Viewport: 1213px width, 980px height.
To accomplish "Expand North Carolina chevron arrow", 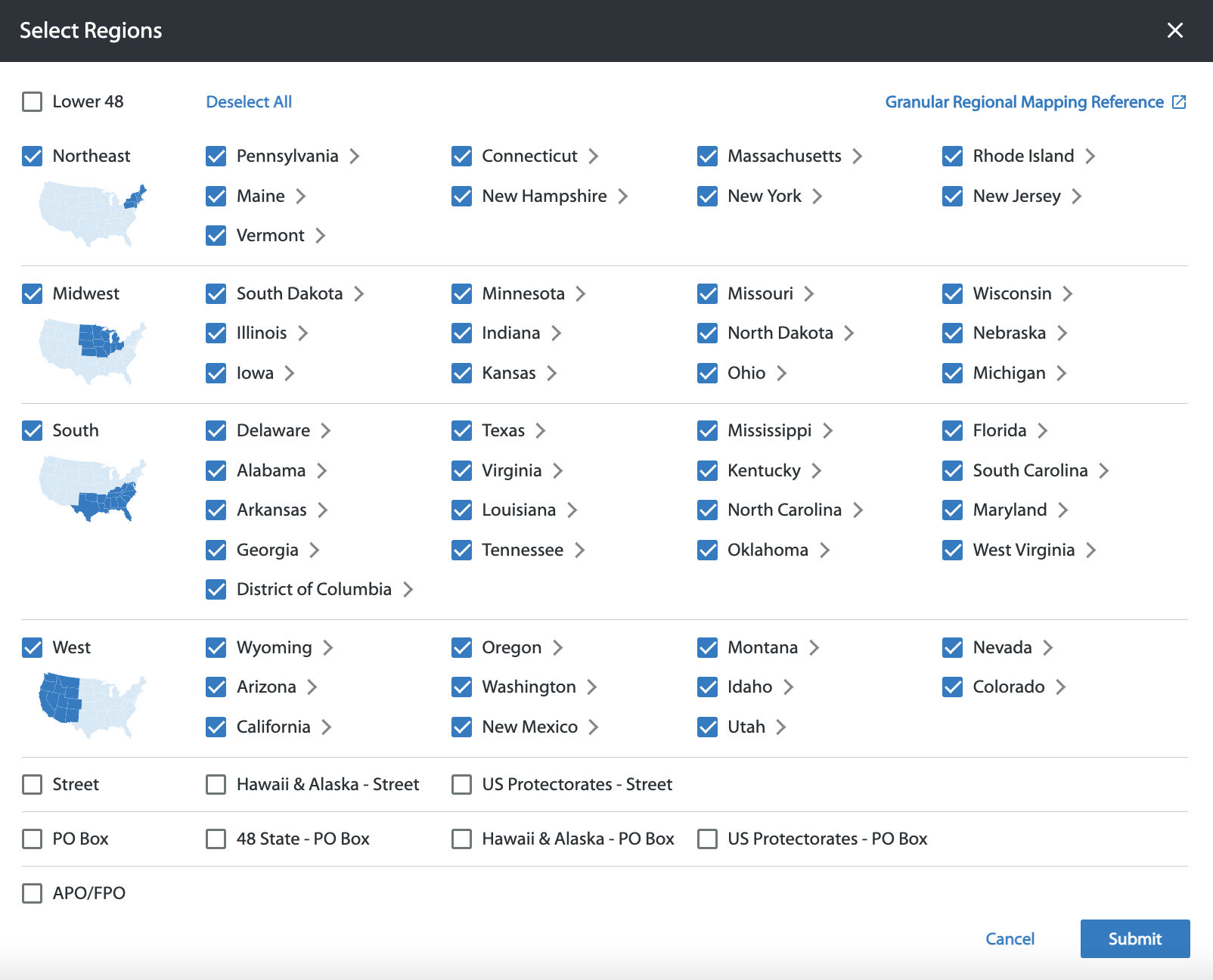I will 858,510.
